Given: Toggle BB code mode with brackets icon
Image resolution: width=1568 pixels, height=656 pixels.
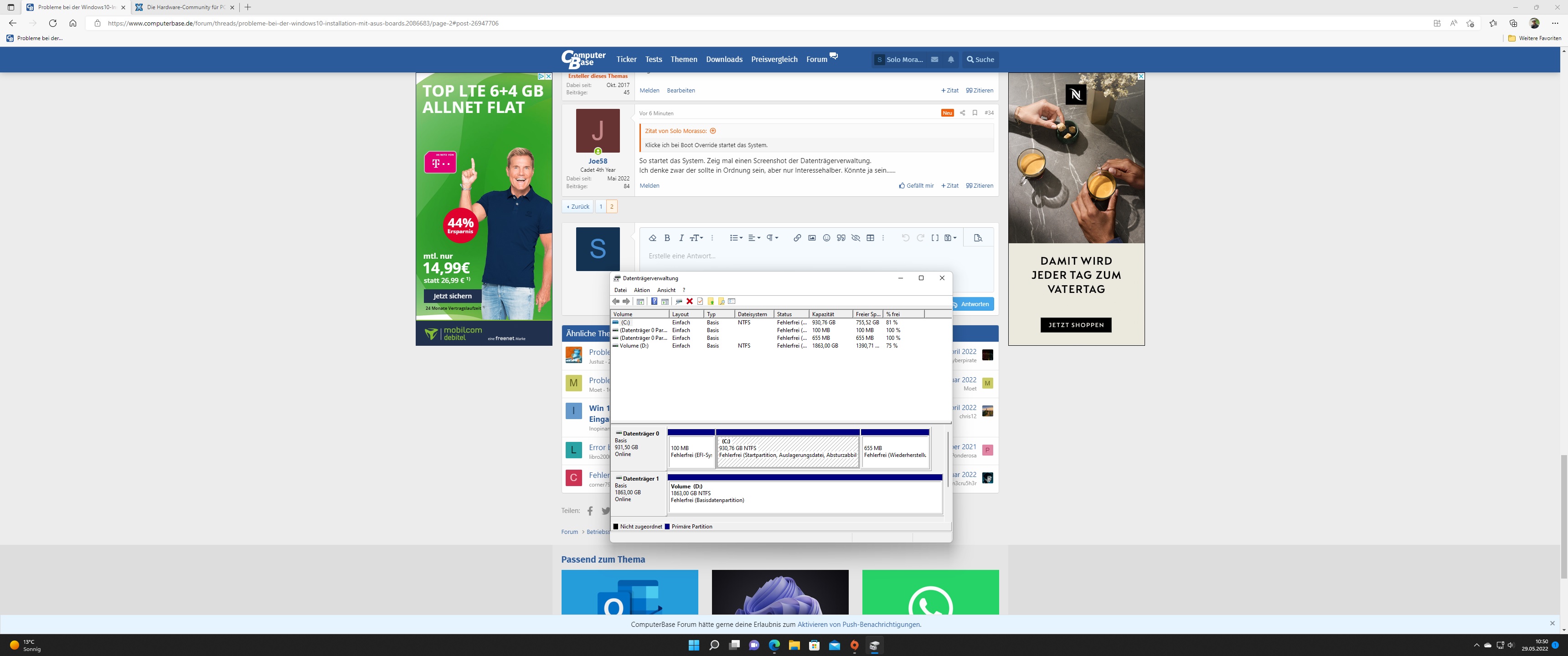Looking at the screenshot, I should click(934, 238).
